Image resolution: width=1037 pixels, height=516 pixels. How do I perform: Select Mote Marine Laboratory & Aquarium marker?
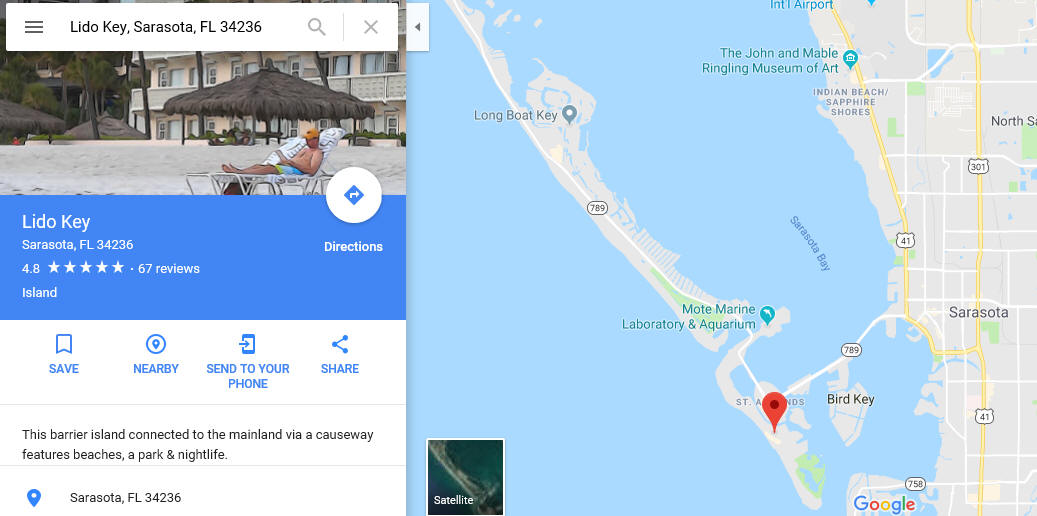[767, 315]
